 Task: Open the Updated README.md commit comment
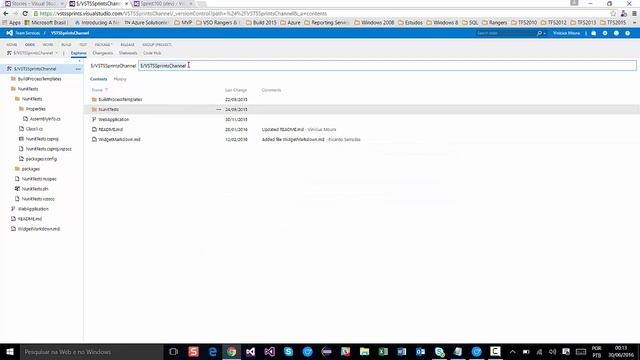pyautogui.click(x=282, y=129)
